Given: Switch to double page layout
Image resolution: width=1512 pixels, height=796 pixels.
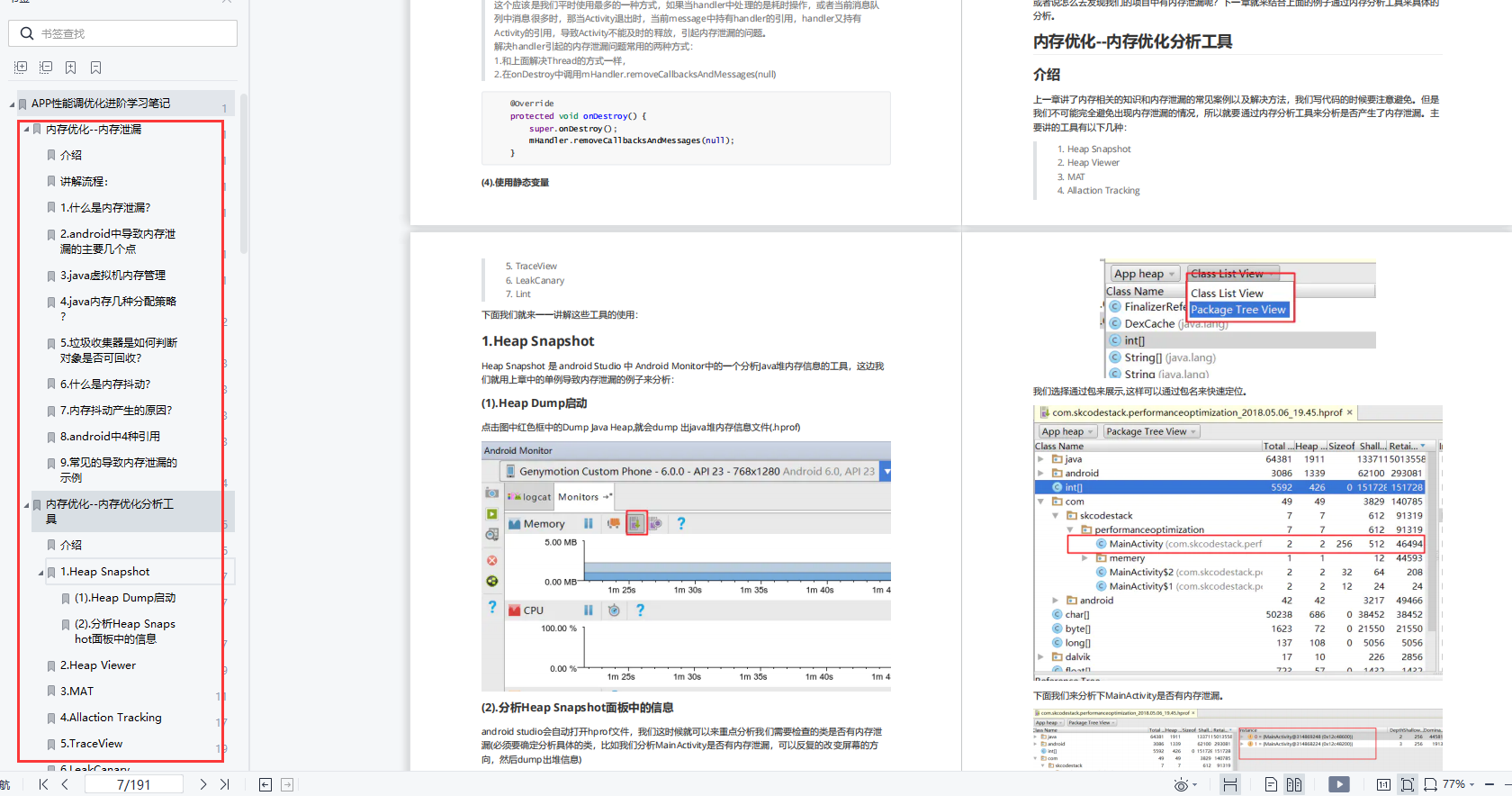Looking at the screenshot, I should pos(1294,784).
